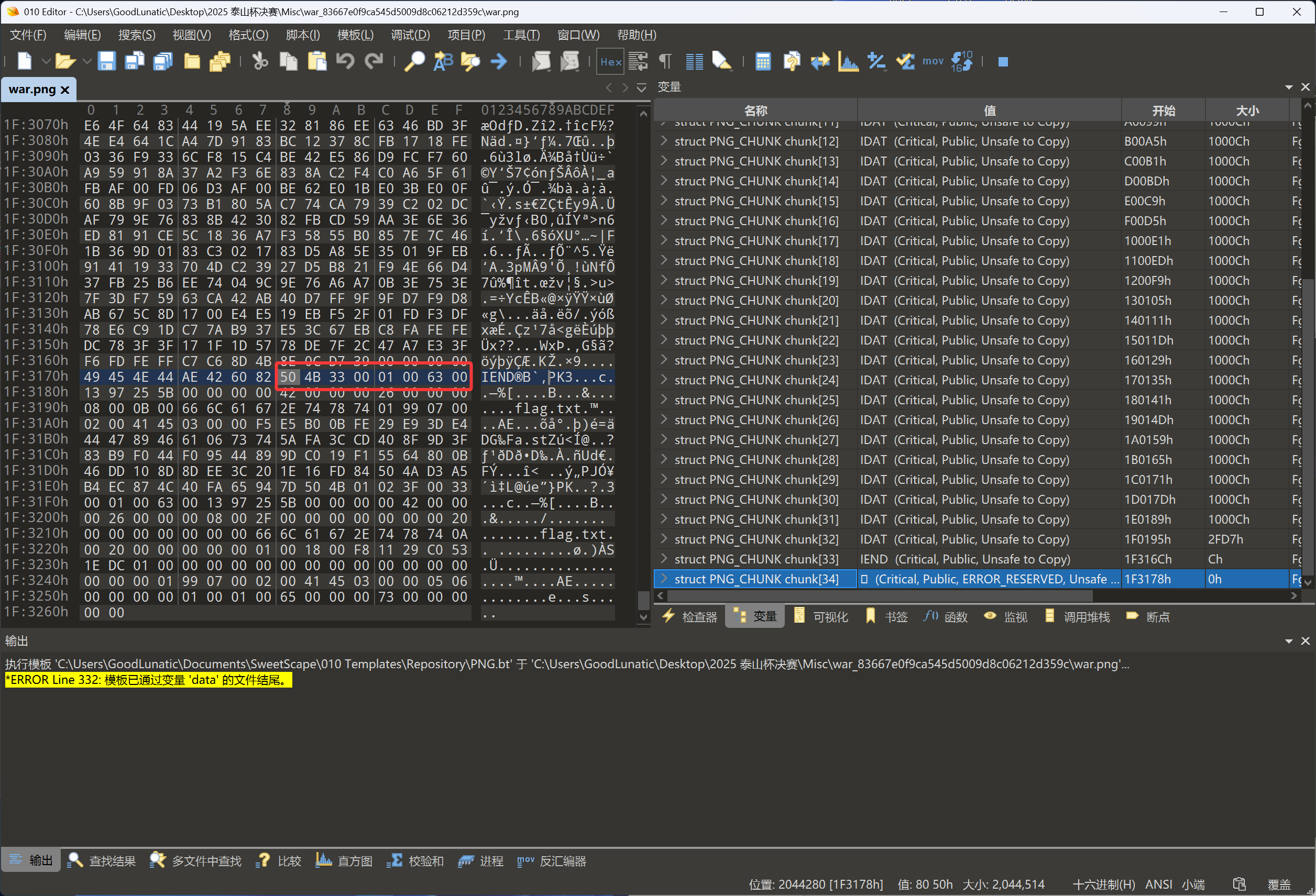
Task: Open the 模板(L) menu
Action: tap(355, 35)
